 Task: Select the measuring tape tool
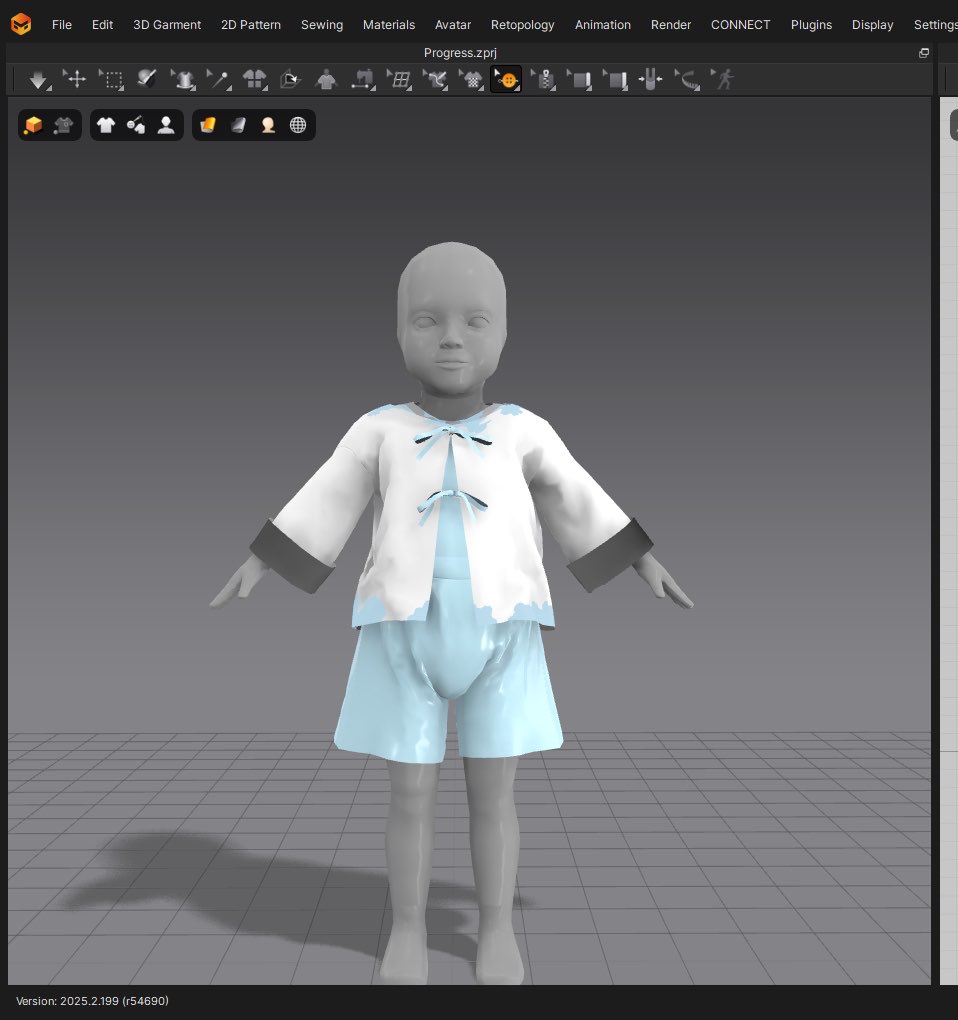pyautogui.click(x=687, y=79)
